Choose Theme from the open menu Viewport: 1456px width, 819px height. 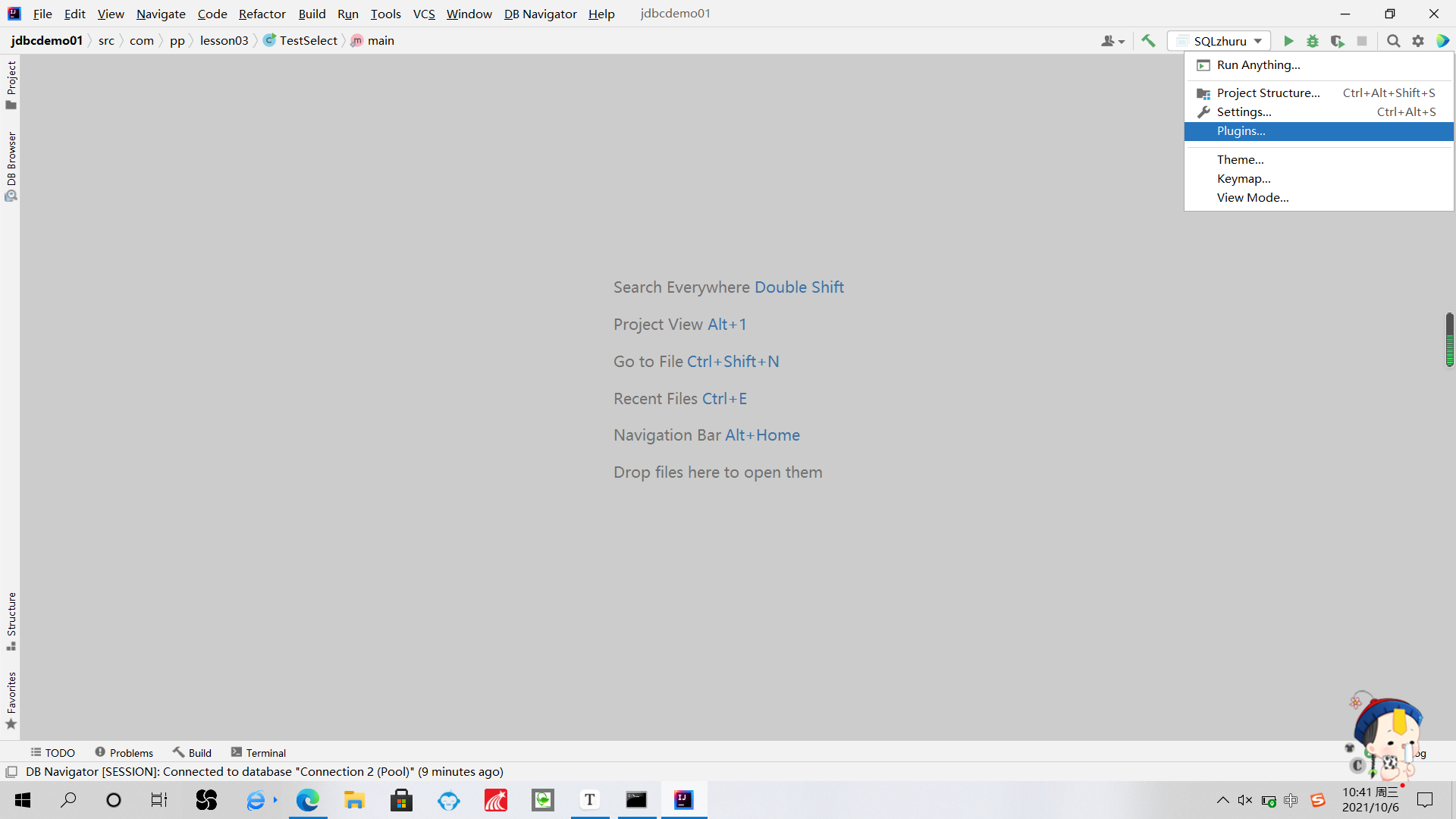1241,159
